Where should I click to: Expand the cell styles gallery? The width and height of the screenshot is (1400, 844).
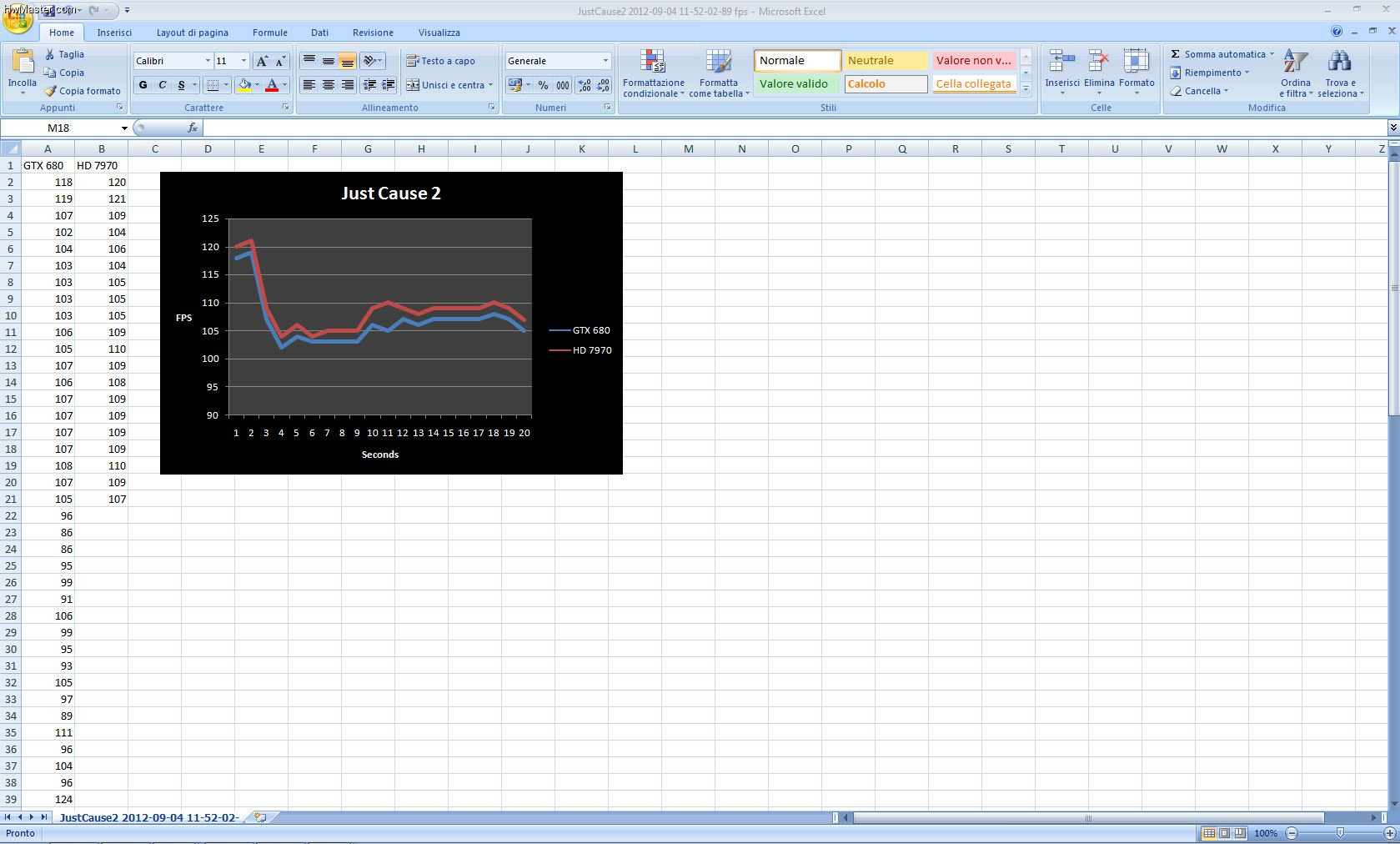coord(1026,89)
